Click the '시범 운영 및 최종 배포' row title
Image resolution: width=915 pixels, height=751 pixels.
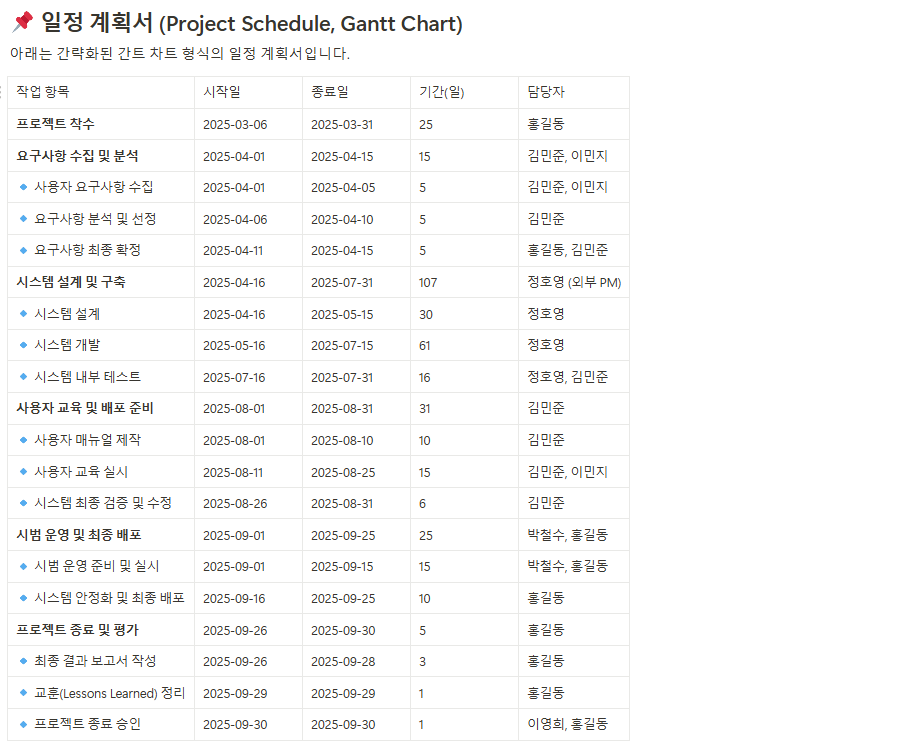(x=79, y=535)
